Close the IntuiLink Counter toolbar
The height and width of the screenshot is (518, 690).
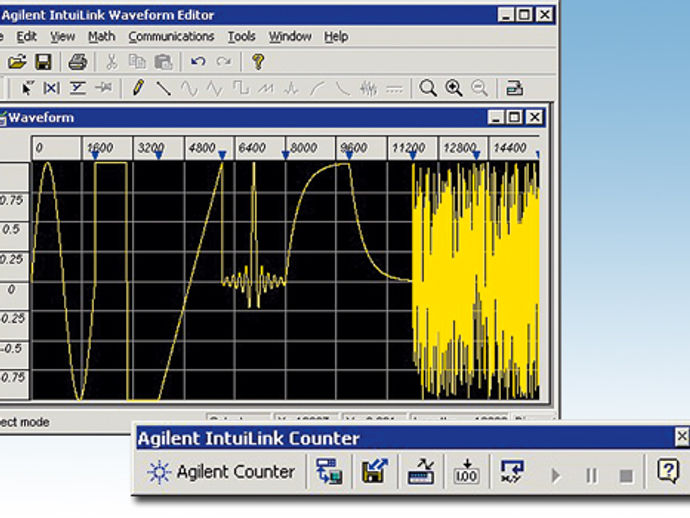click(x=682, y=437)
